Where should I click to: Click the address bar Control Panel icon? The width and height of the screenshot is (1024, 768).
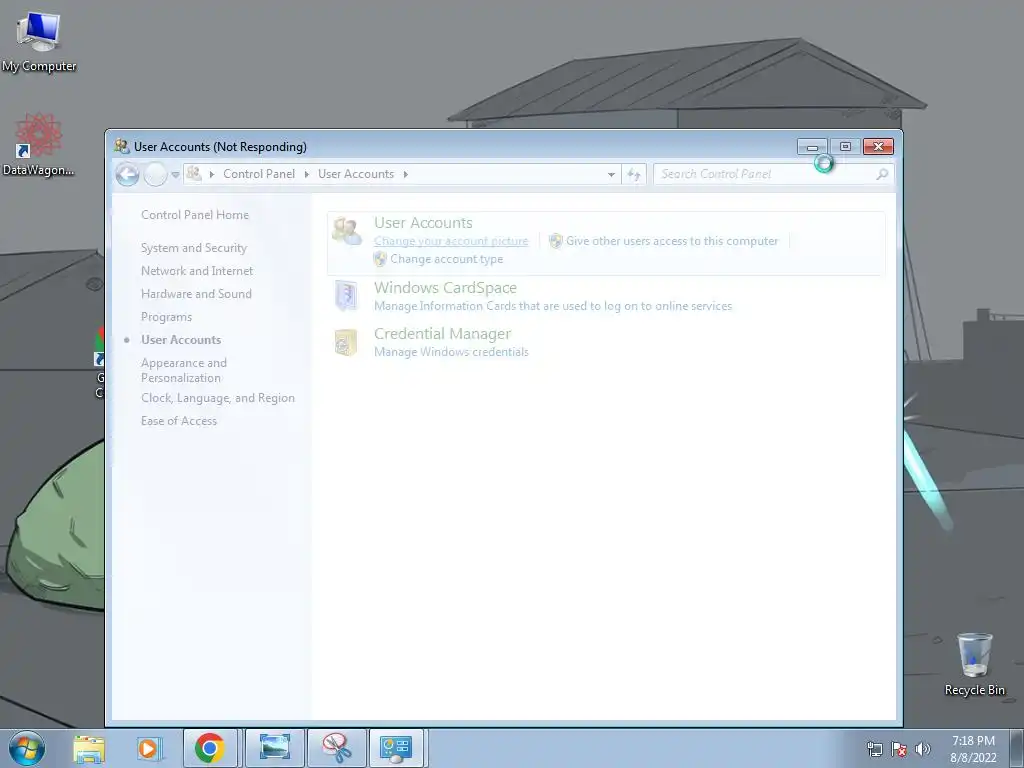(194, 174)
